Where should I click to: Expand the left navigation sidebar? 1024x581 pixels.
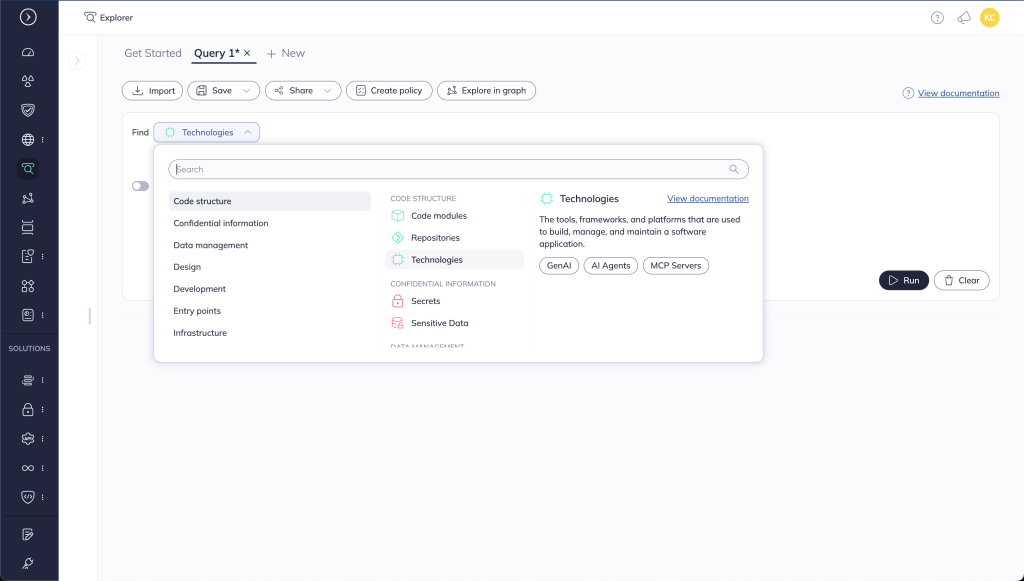click(28, 17)
